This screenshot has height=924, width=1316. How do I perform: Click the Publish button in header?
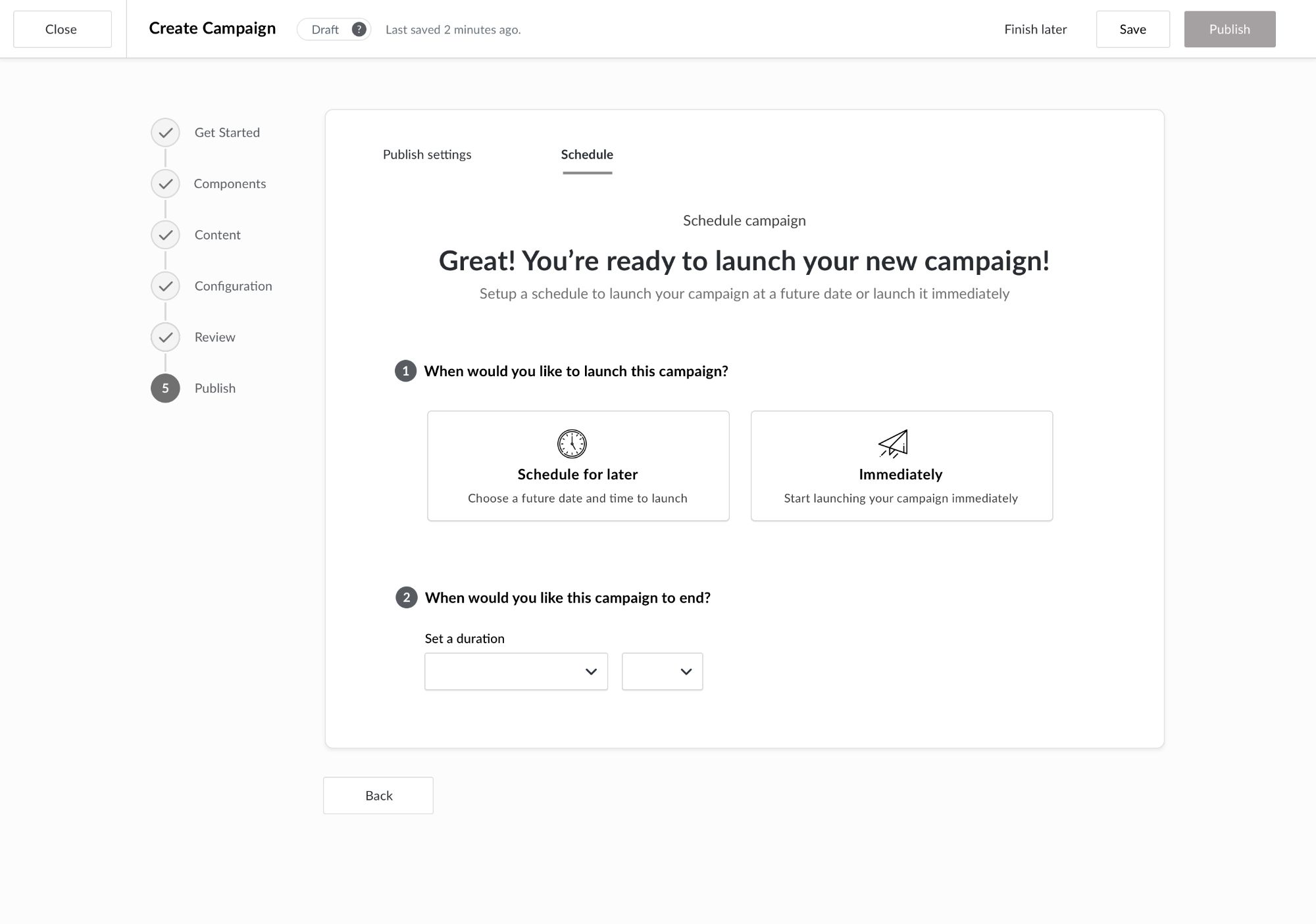click(x=1229, y=30)
